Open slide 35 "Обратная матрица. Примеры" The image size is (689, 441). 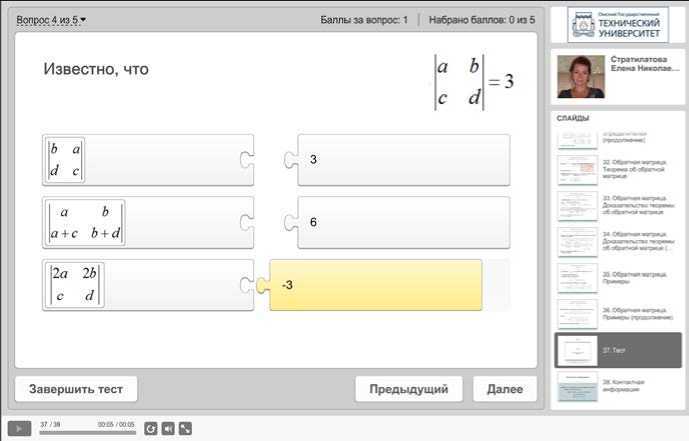pyautogui.click(x=619, y=278)
